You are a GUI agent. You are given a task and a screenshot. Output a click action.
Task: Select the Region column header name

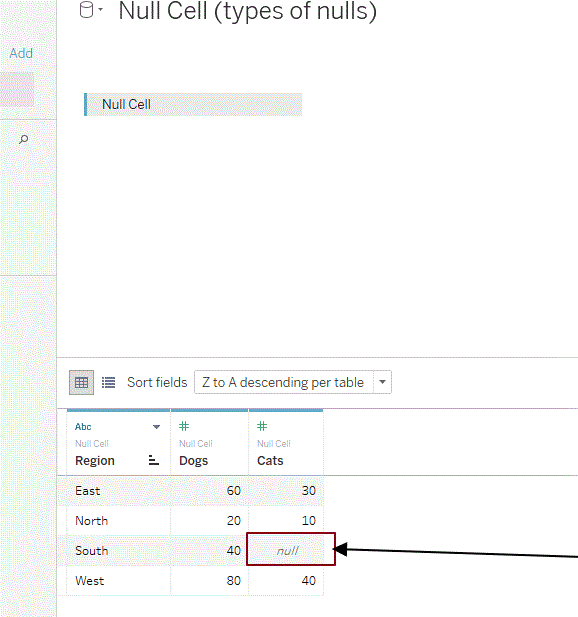95,460
